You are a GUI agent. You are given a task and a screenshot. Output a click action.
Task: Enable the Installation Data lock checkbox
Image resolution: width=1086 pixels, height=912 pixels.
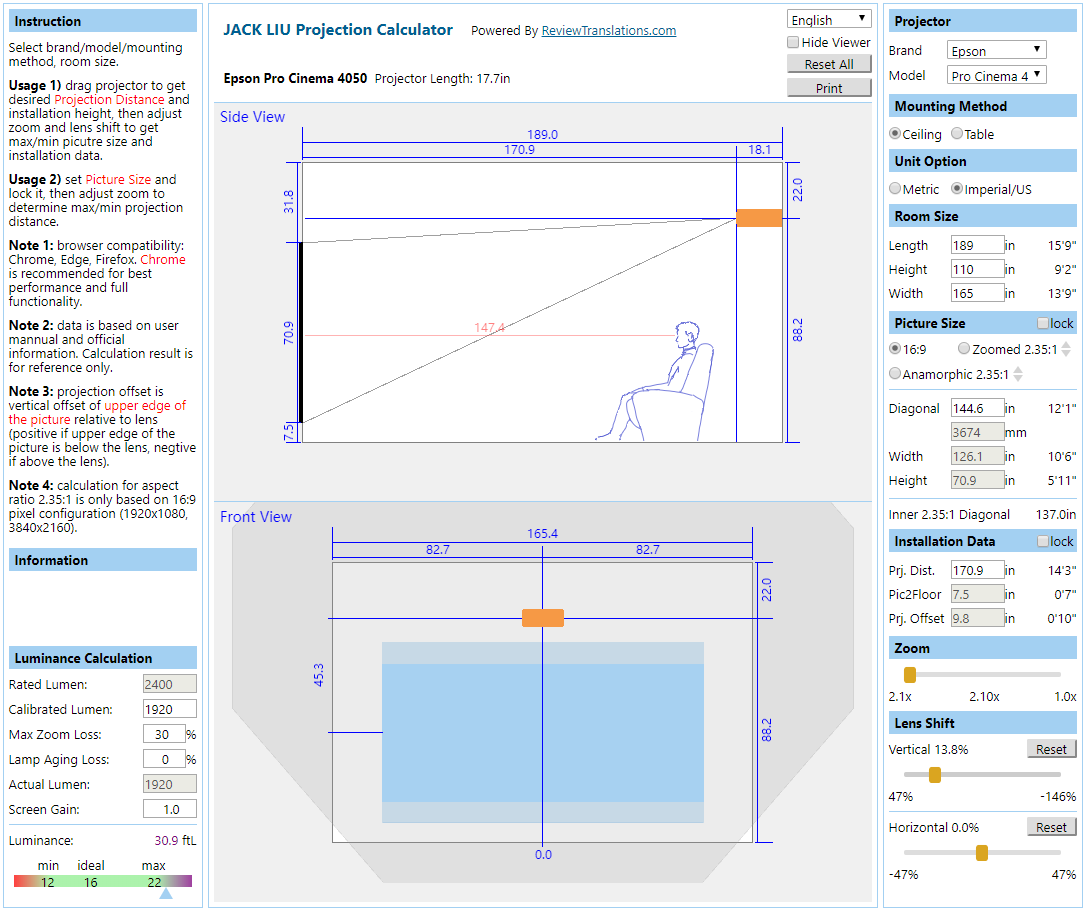[1042, 541]
